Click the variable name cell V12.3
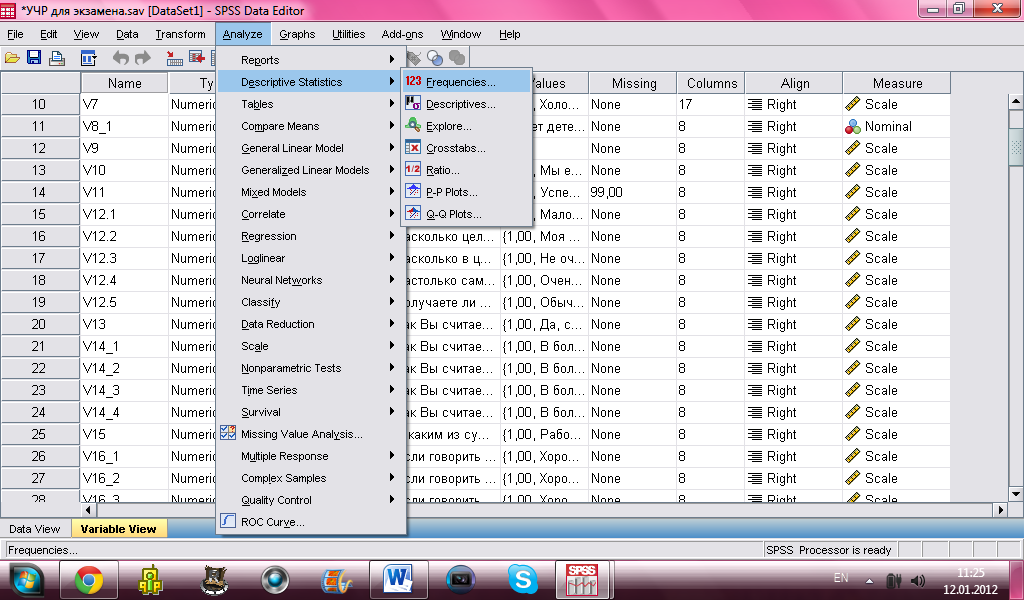 click(124, 259)
